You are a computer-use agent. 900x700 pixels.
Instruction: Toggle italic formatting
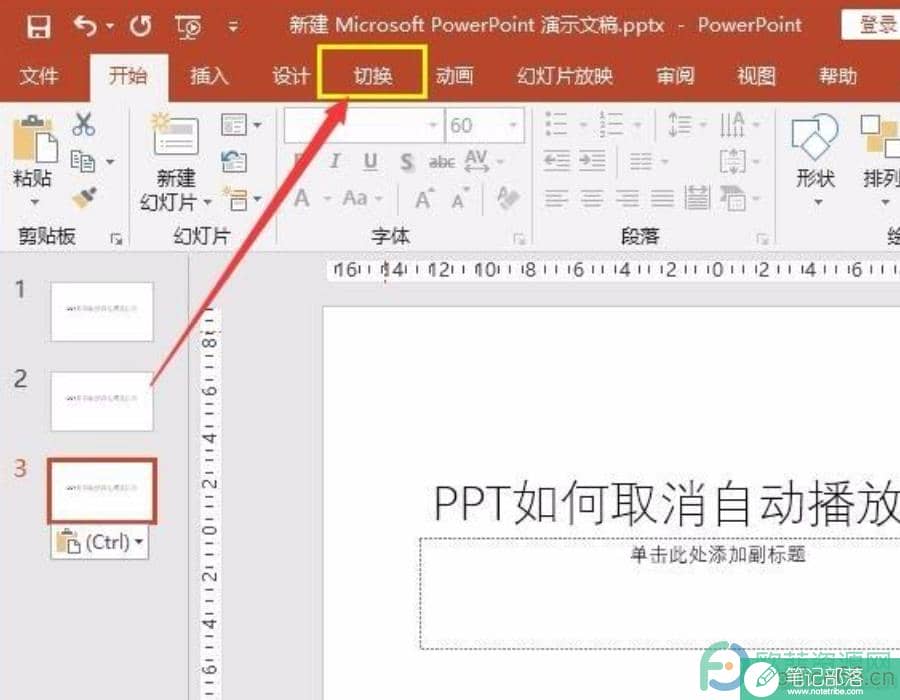click(335, 161)
